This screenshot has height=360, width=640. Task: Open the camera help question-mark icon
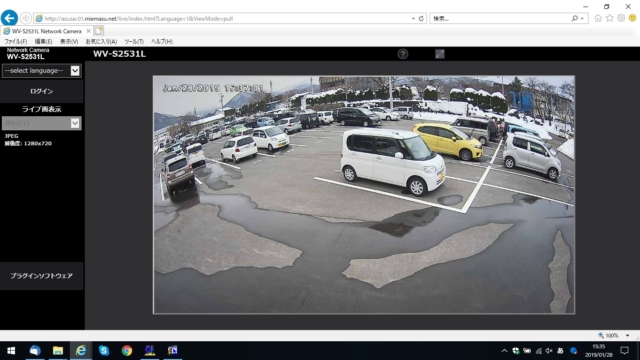402,54
